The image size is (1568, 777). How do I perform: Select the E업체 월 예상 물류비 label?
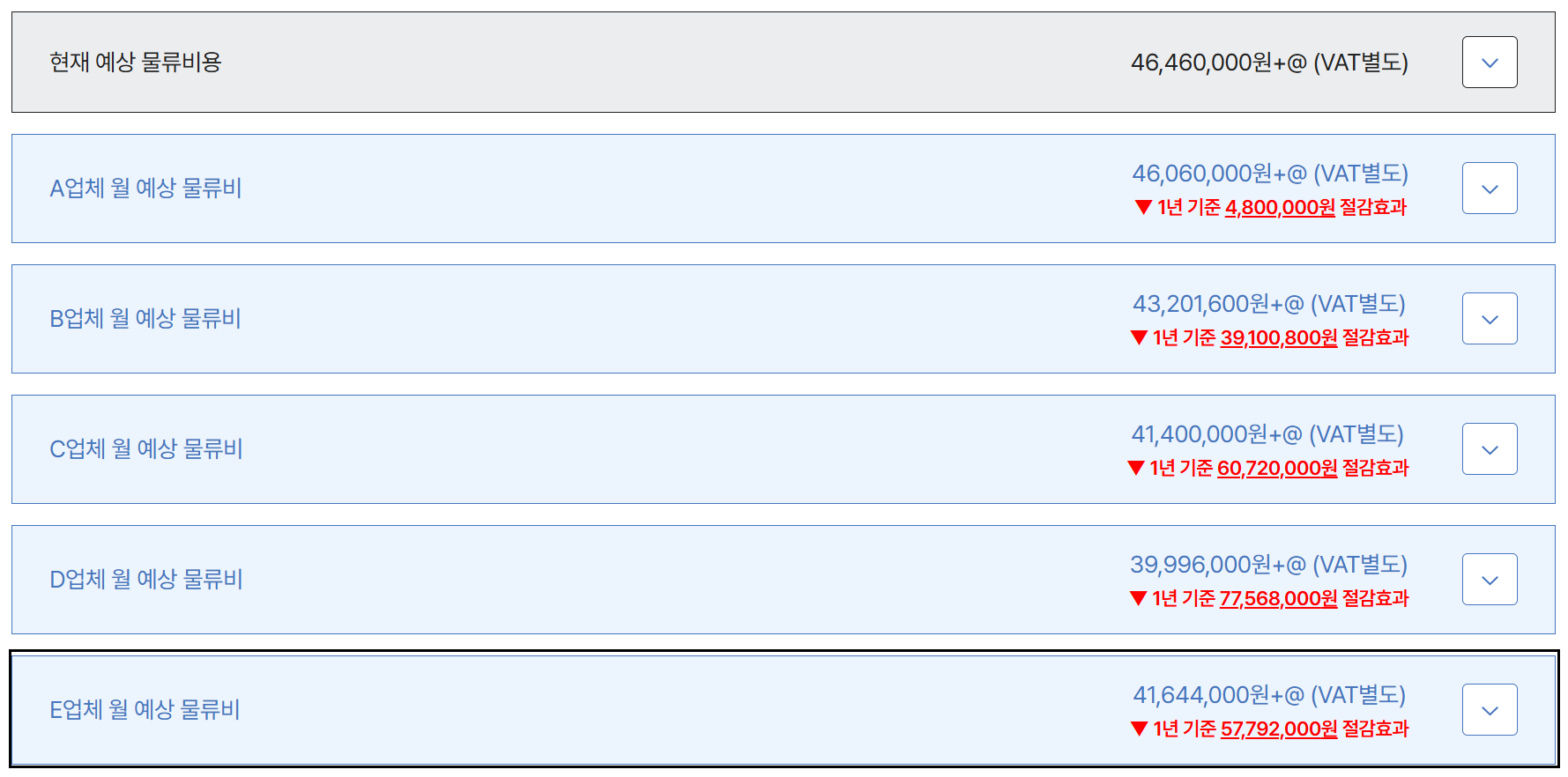145,710
